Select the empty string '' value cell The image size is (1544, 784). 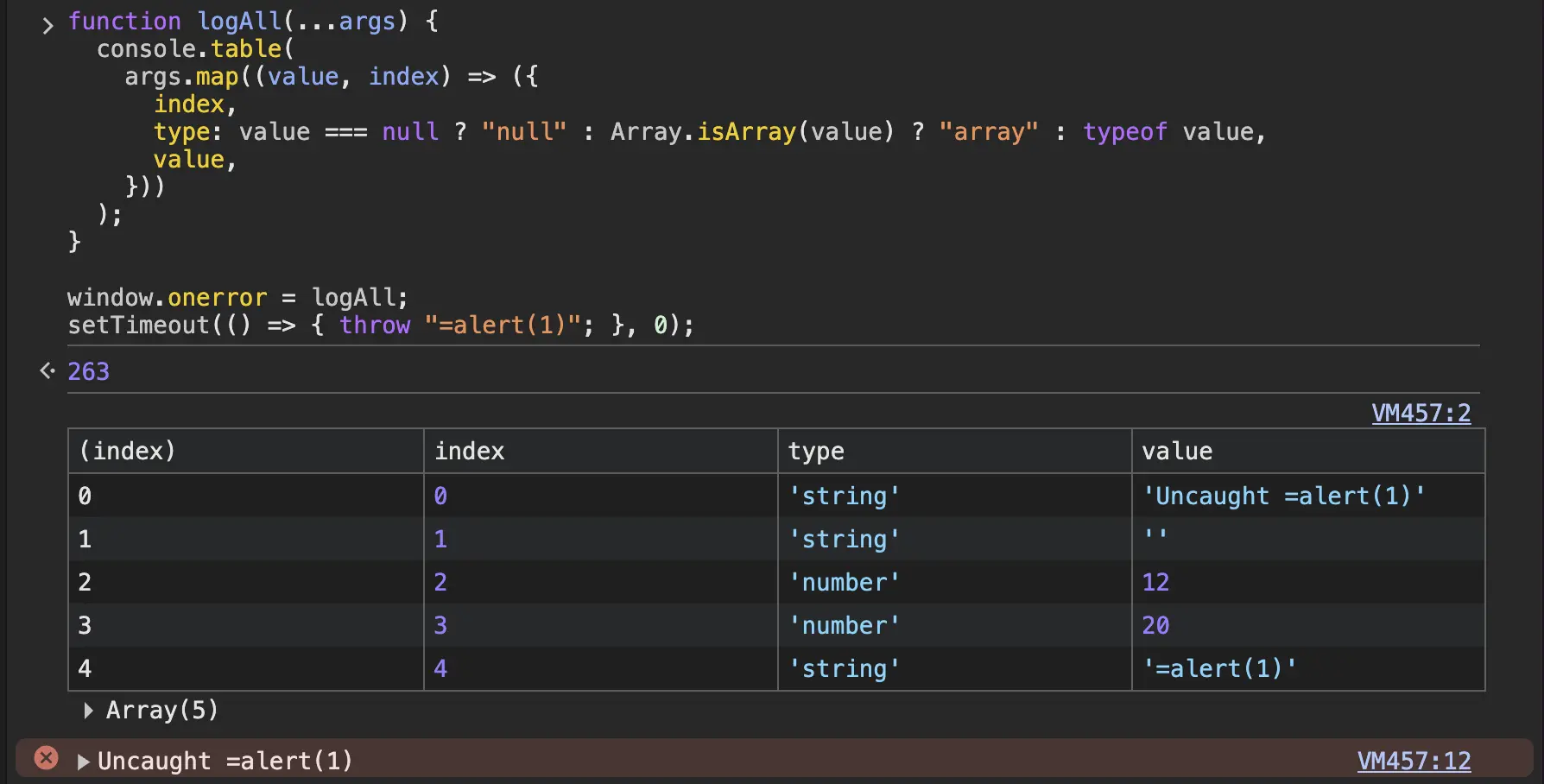tap(1308, 539)
